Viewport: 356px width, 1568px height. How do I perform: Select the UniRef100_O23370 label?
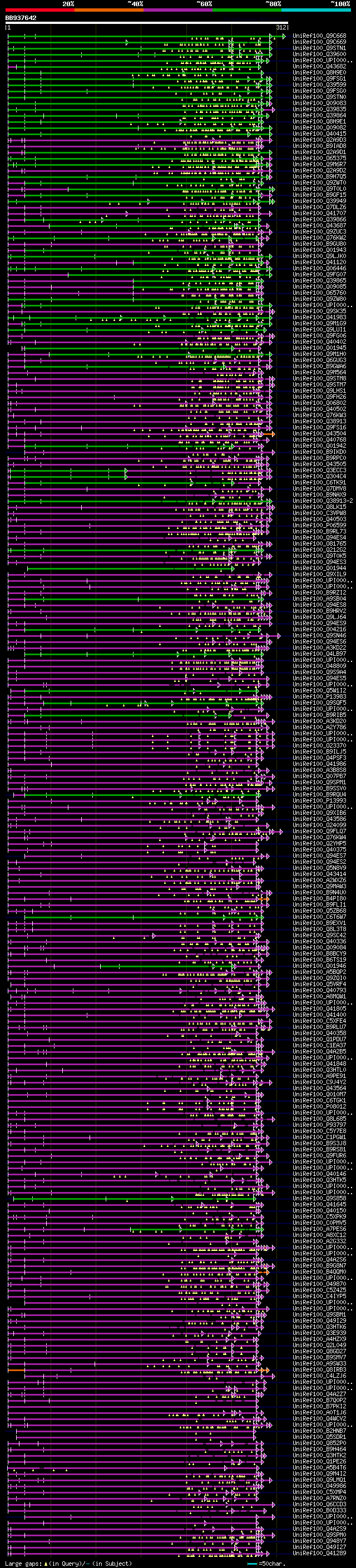(319, 746)
